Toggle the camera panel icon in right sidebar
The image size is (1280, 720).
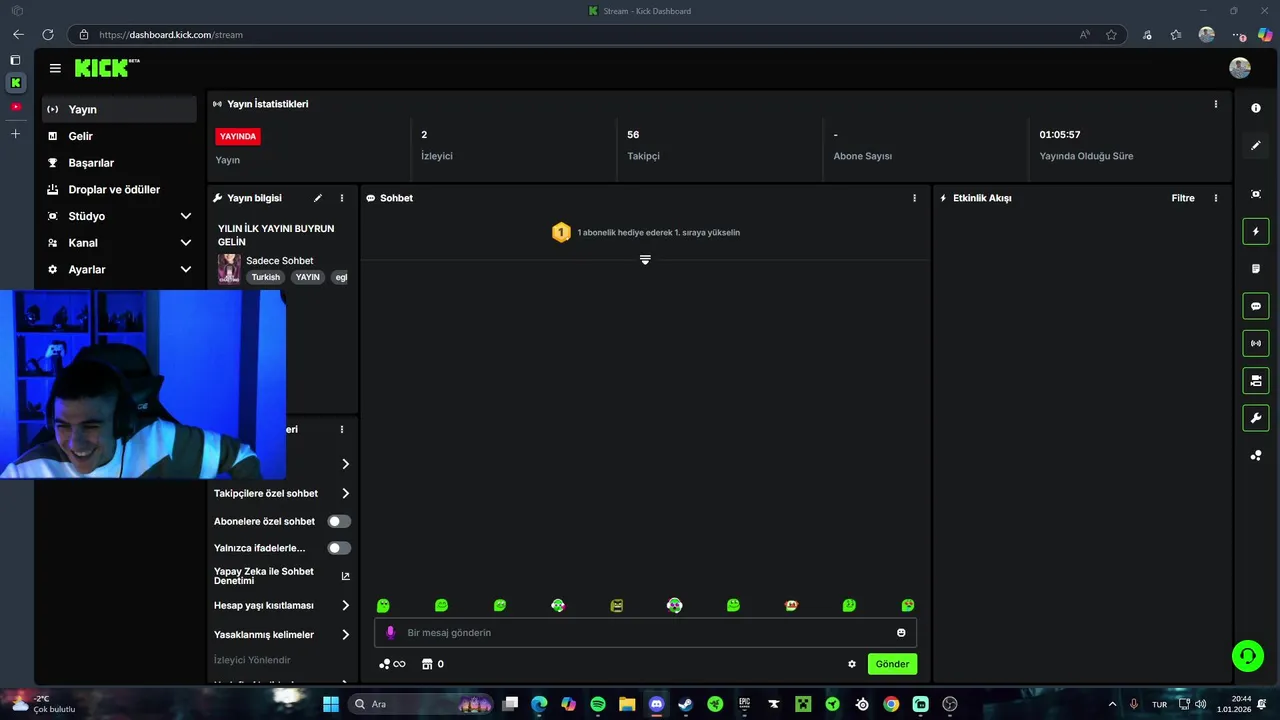point(1256,381)
